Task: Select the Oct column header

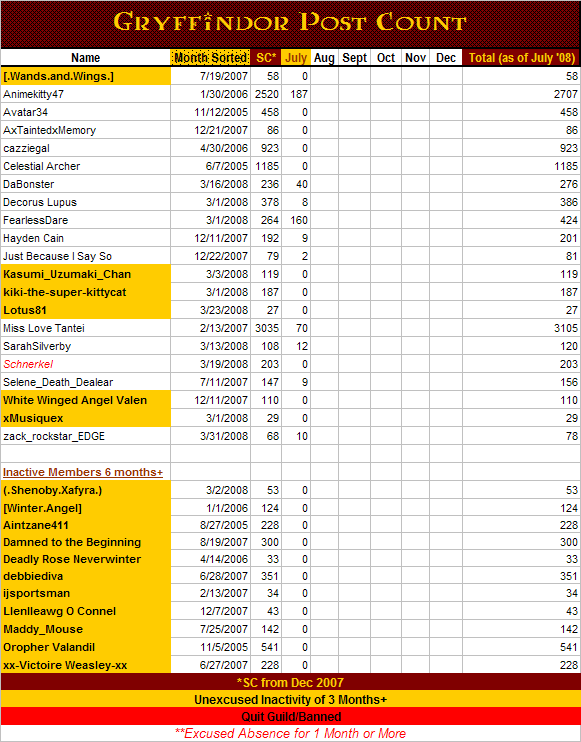Action: pyautogui.click(x=386, y=58)
